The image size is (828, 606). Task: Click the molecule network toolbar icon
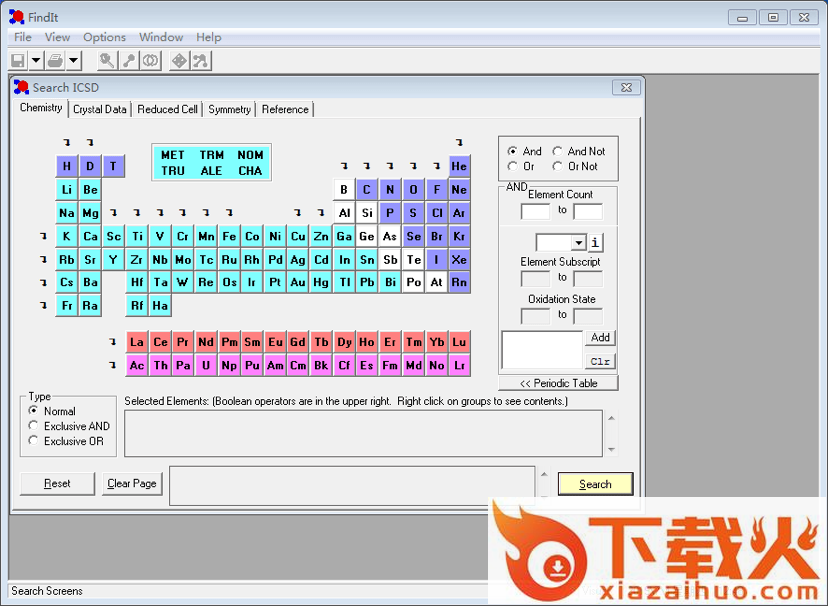[x=201, y=61]
